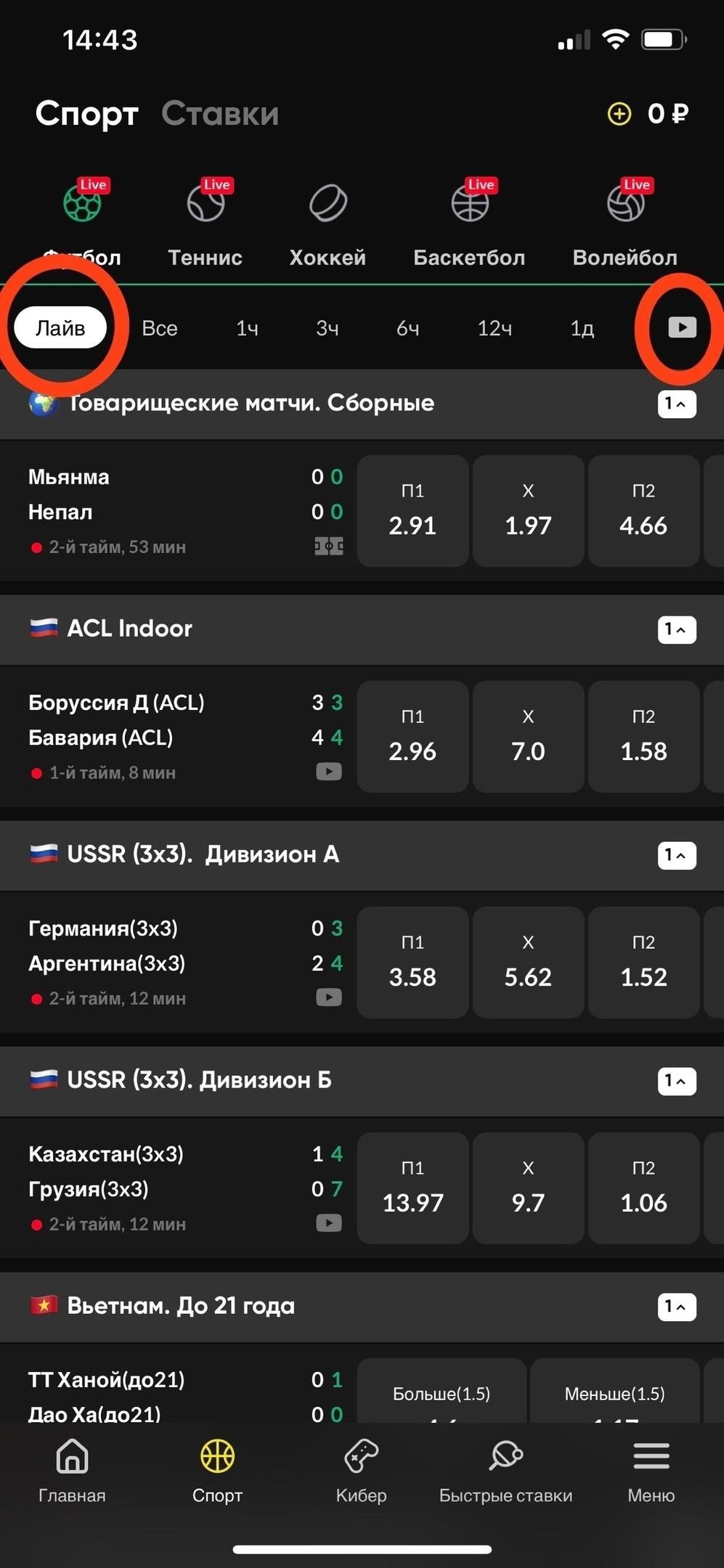Open Кибер section in bottom bar
The height and width of the screenshot is (1568, 724).
tap(361, 1471)
